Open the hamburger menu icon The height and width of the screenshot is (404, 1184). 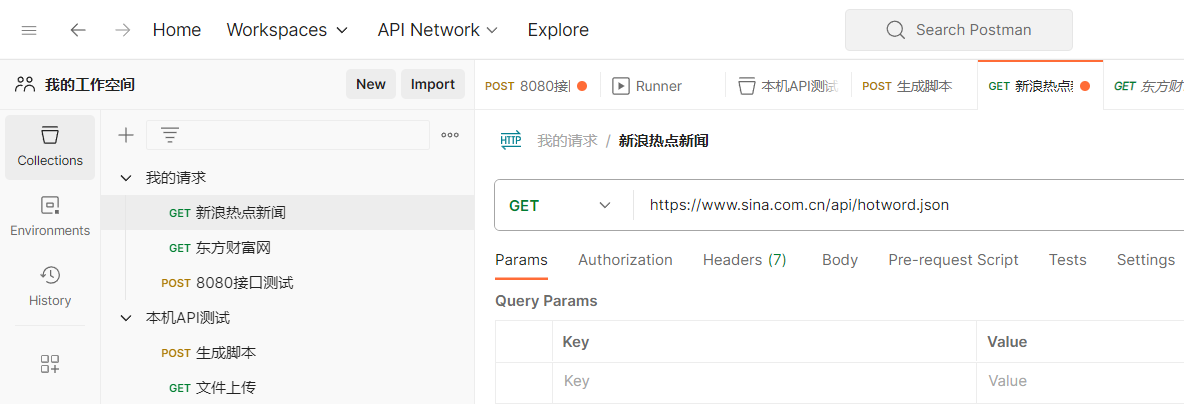29,30
